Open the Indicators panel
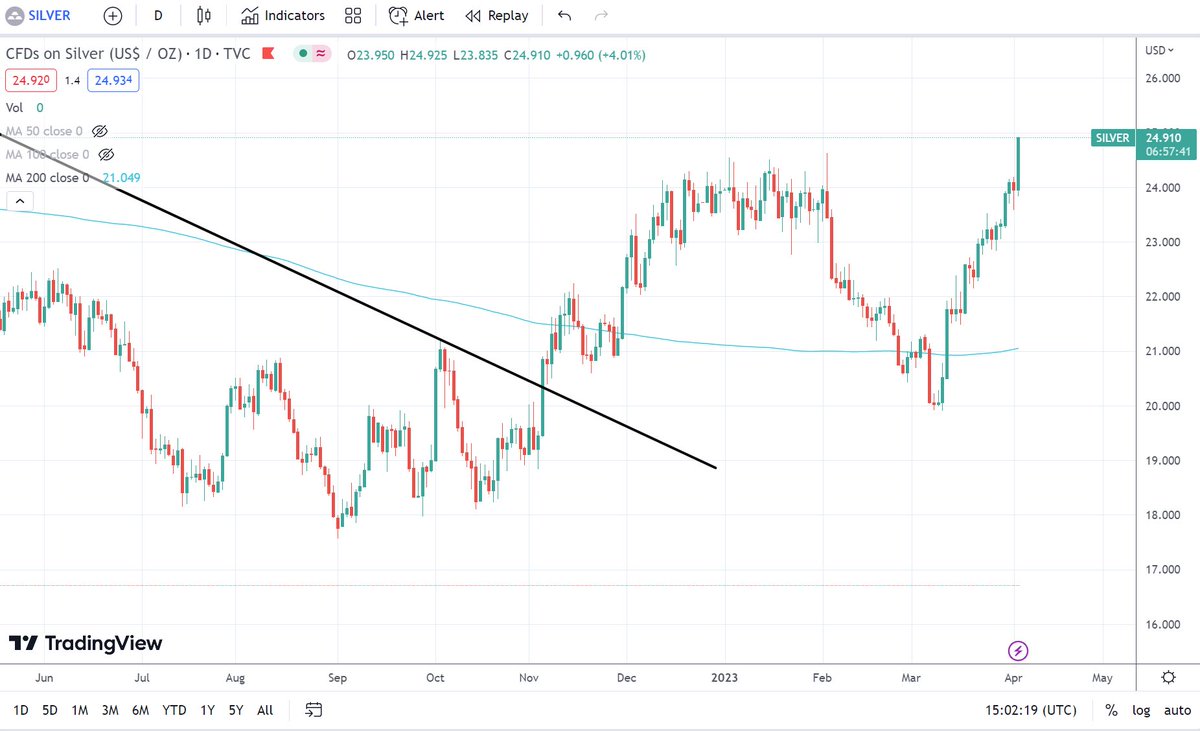The image size is (1200, 731). (283, 15)
